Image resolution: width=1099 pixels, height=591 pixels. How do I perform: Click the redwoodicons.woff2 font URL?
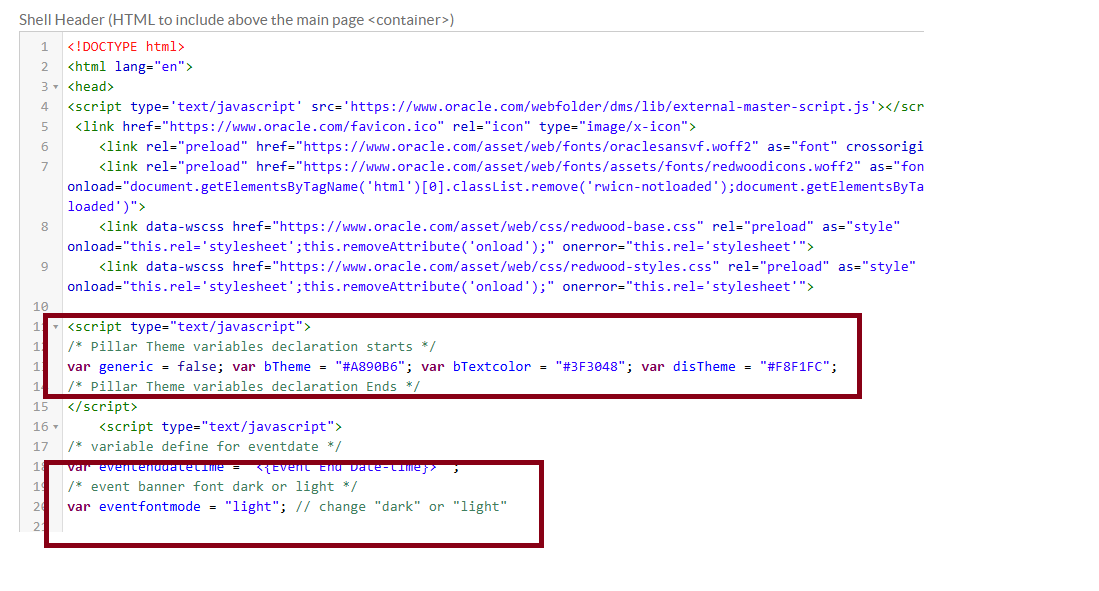578,167
